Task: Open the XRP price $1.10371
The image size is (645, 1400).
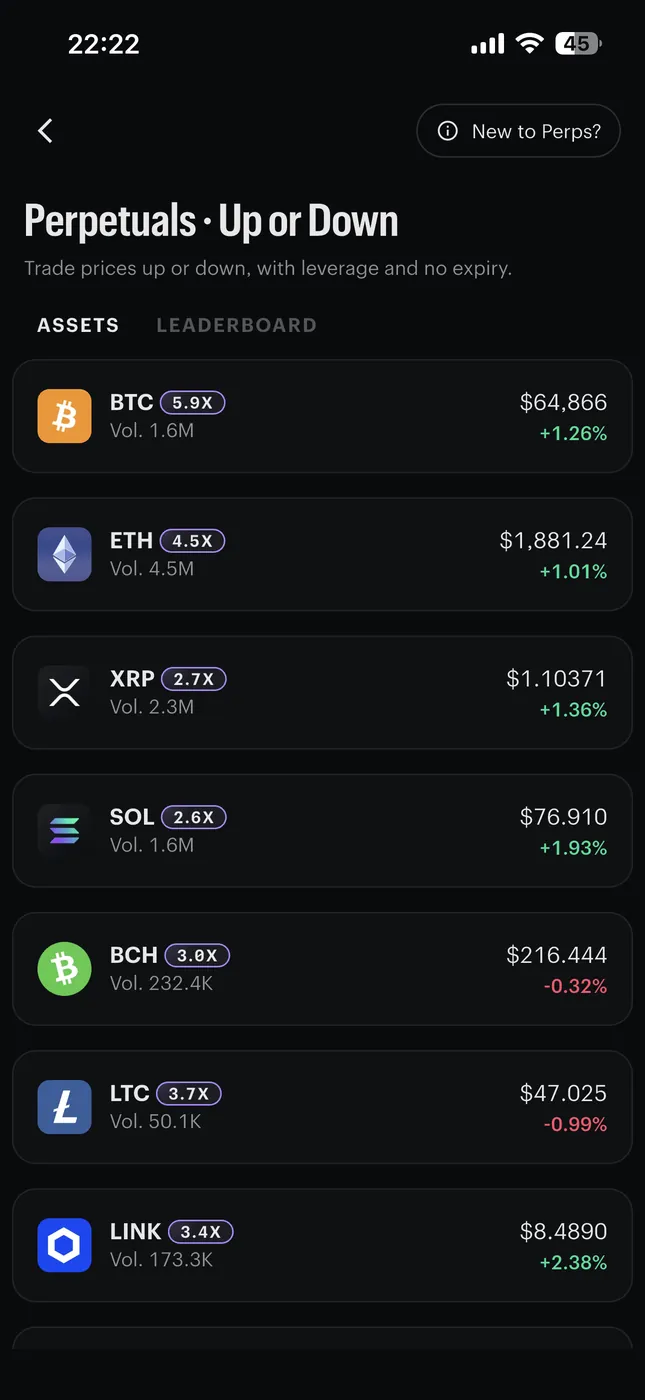Action: [x=556, y=679]
